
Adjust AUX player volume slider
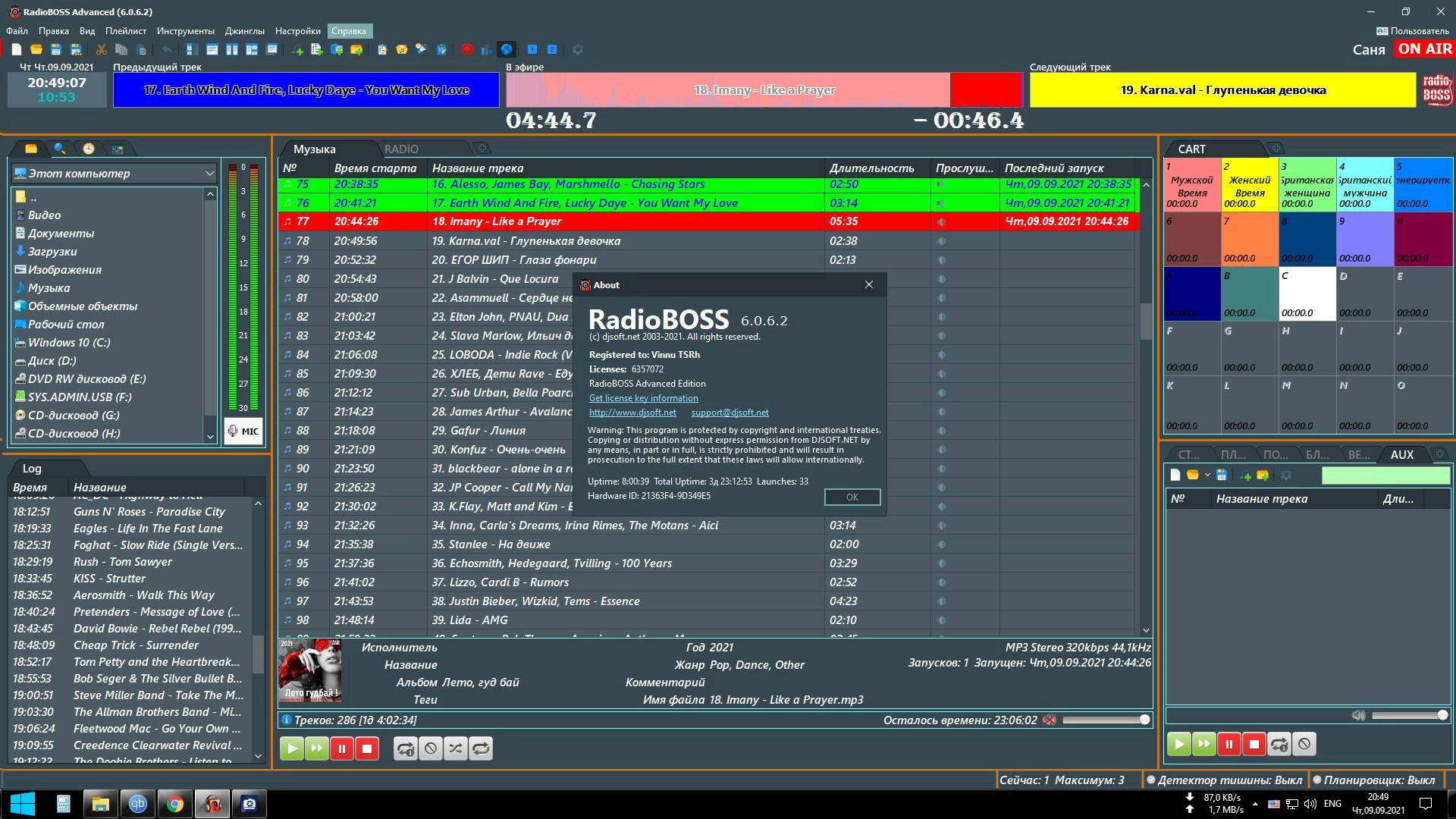1410,715
